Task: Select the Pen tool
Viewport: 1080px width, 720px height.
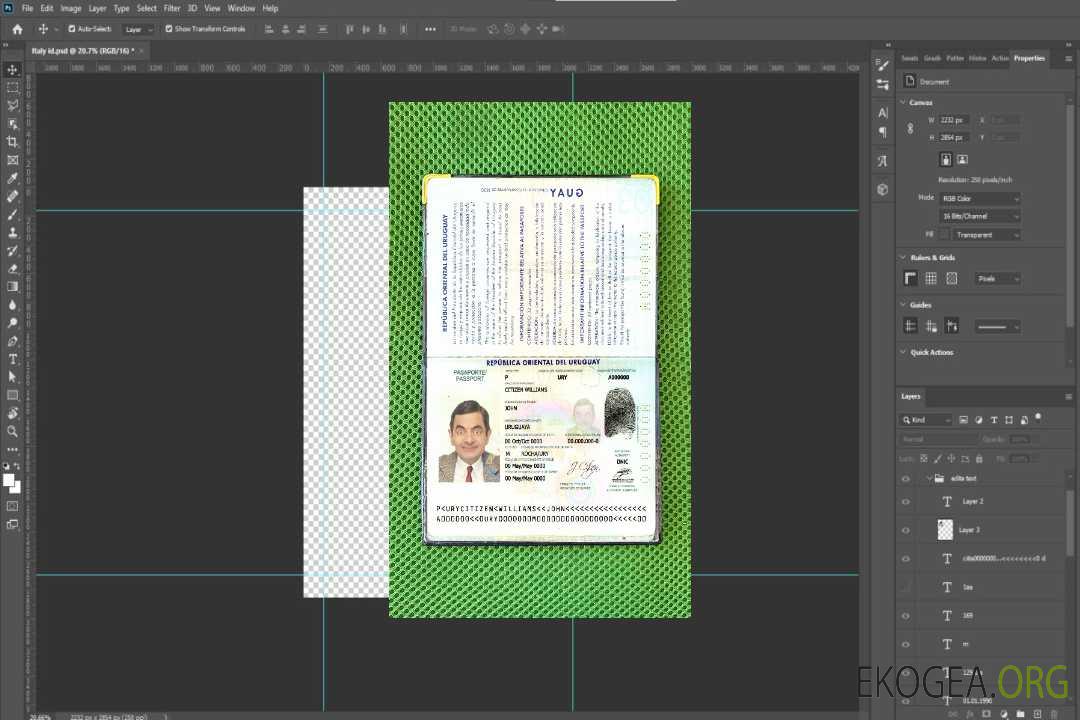Action: 12,341
